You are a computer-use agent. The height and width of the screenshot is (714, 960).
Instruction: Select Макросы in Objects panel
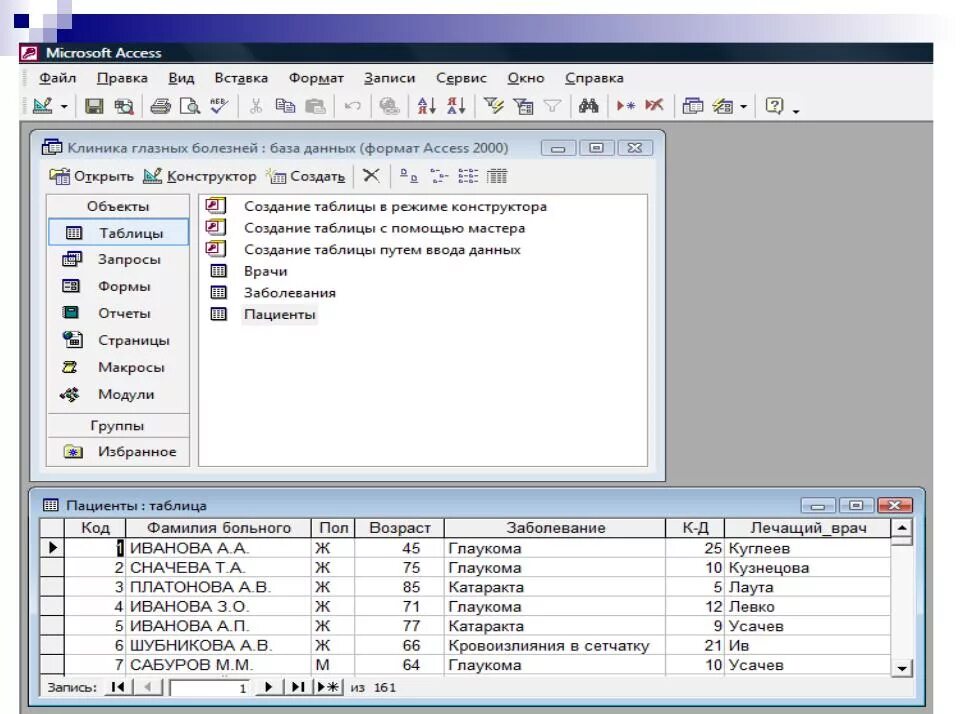pos(118,367)
